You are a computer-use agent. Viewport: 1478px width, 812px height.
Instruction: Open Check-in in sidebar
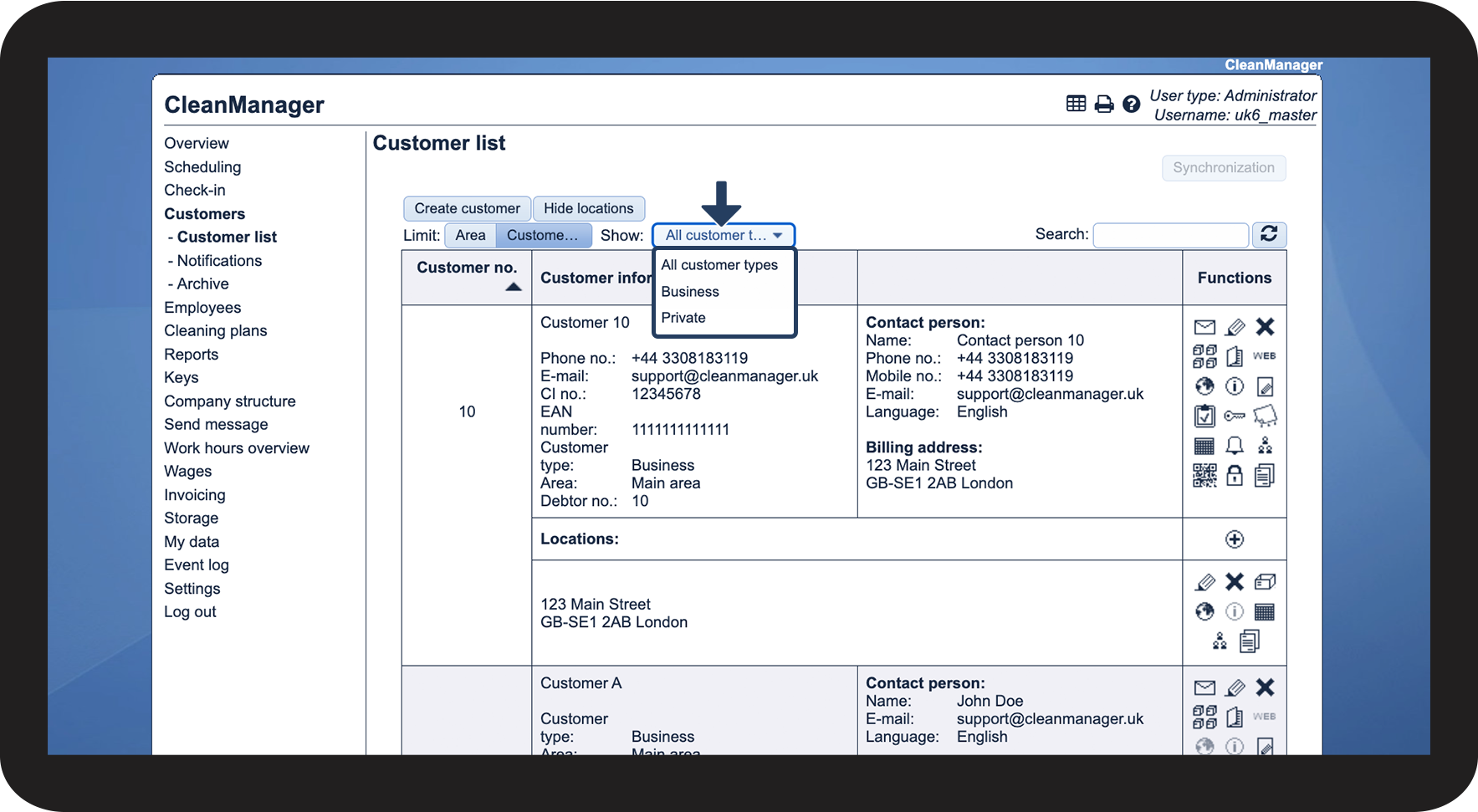[195, 190]
